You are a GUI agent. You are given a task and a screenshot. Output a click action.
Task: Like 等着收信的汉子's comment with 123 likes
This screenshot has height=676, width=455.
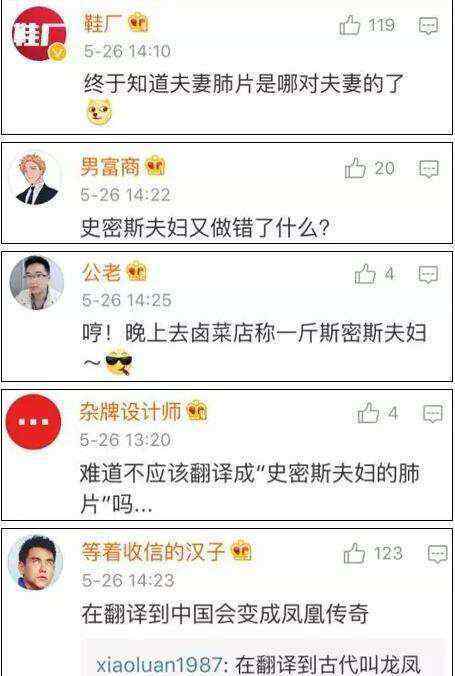point(354,553)
